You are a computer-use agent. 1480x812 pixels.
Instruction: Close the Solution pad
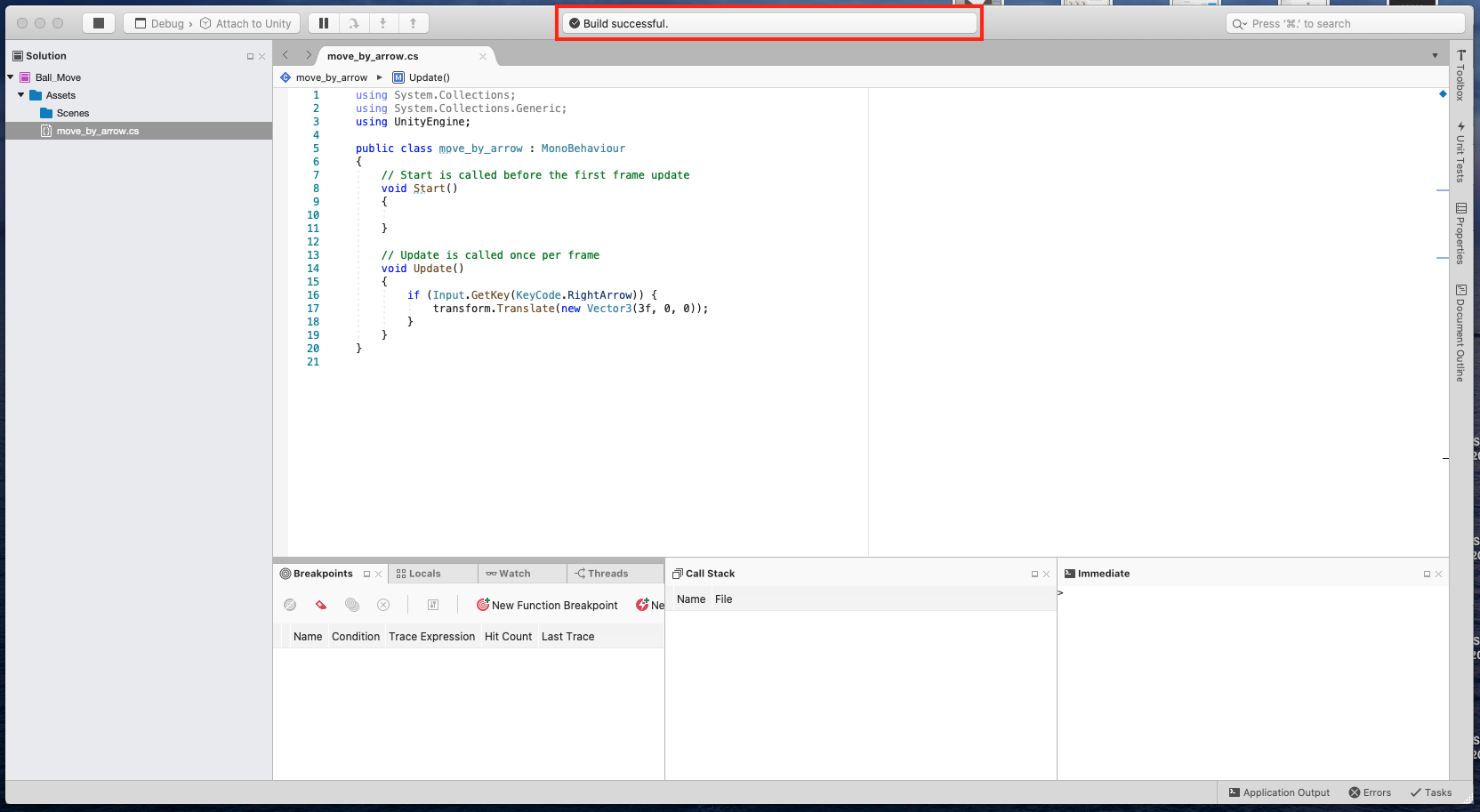click(261, 57)
